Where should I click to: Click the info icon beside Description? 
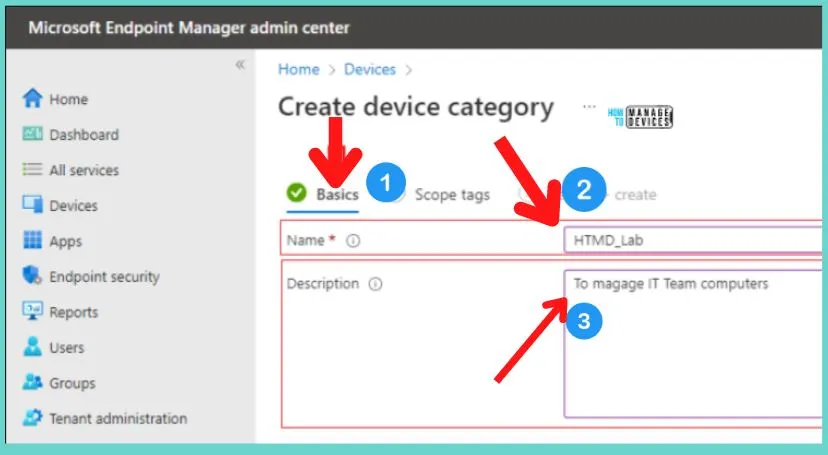click(x=375, y=284)
